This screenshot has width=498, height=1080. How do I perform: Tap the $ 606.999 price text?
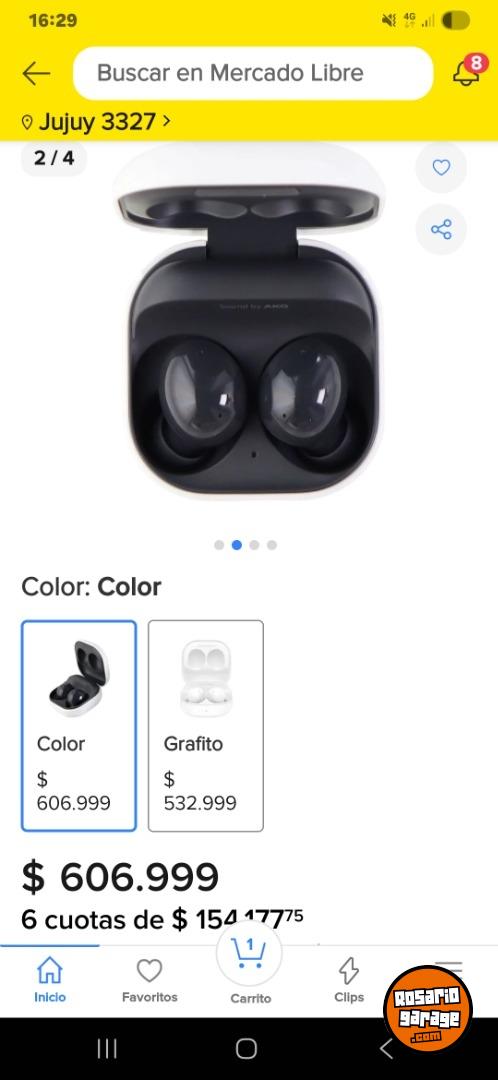click(120, 877)
